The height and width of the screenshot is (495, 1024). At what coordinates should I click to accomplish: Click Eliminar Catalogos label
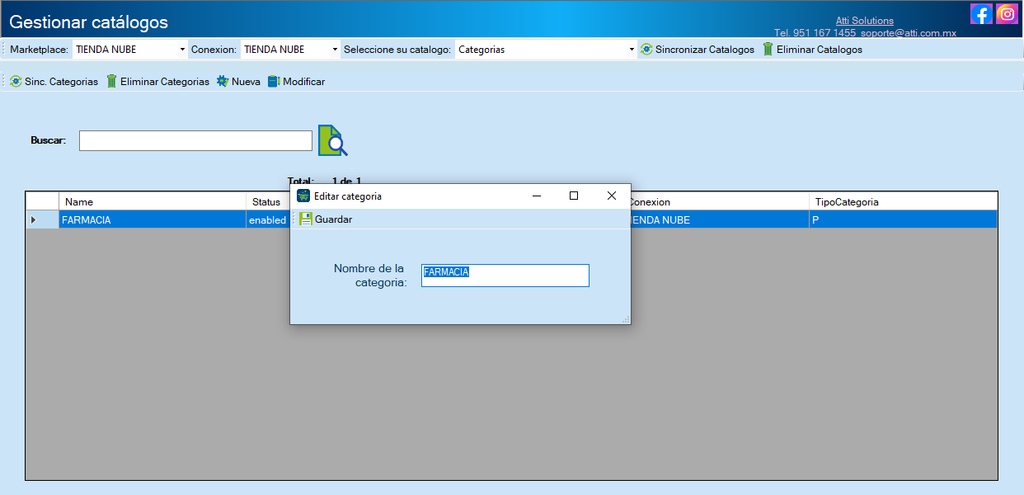coord(819,50)
